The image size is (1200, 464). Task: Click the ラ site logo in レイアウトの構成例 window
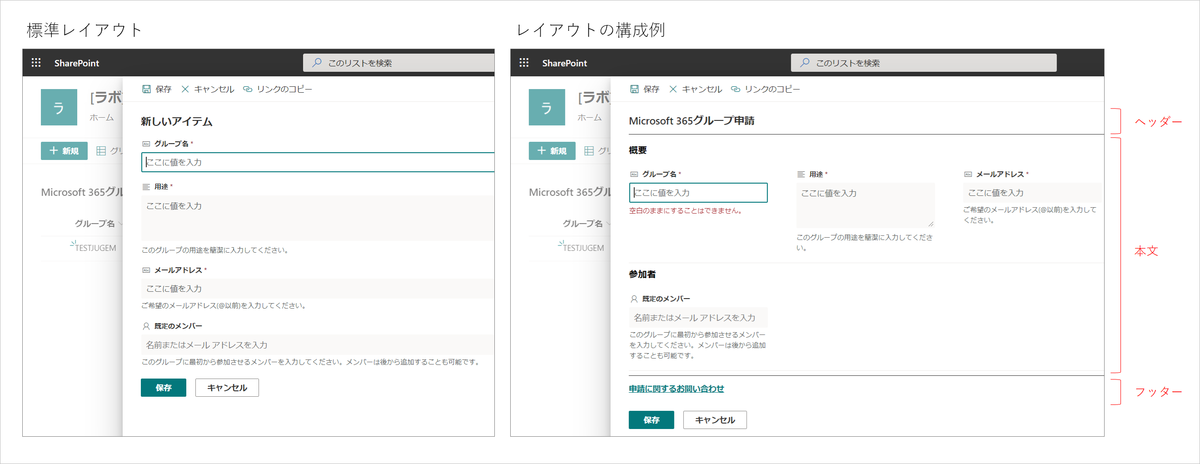point(546,107)
